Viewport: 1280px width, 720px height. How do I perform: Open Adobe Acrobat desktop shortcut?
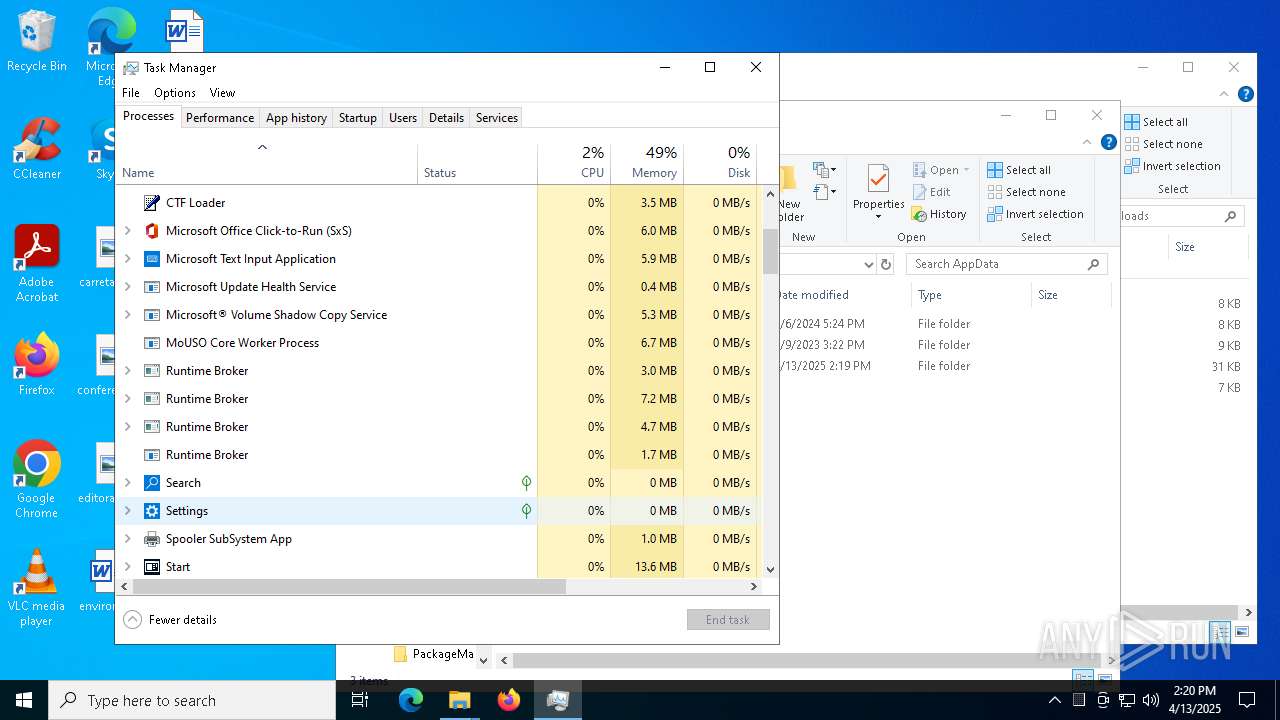coord(37,264)
